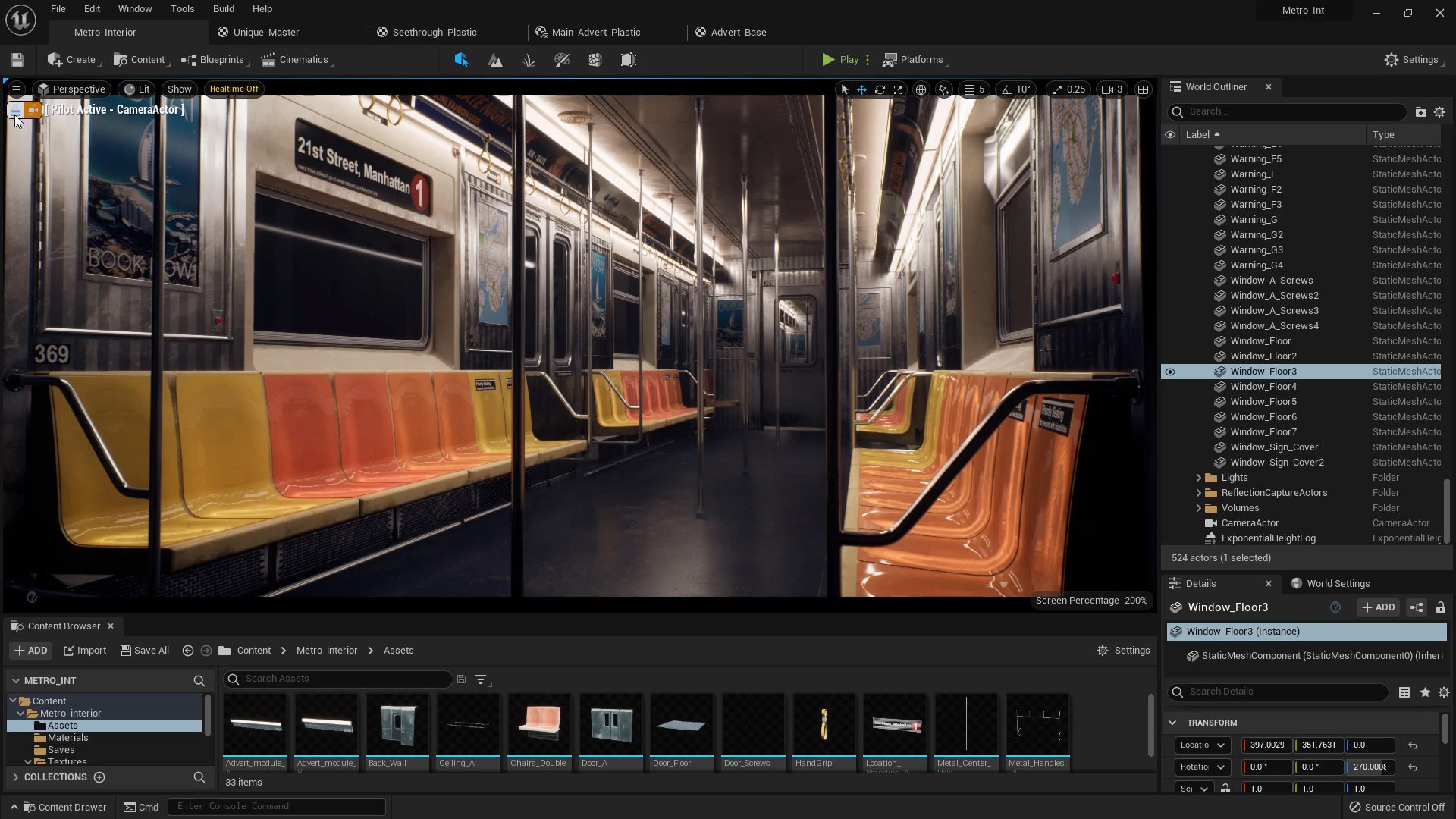
Task: Lock the Details panel selection
Action: [x=1440, y=607]
